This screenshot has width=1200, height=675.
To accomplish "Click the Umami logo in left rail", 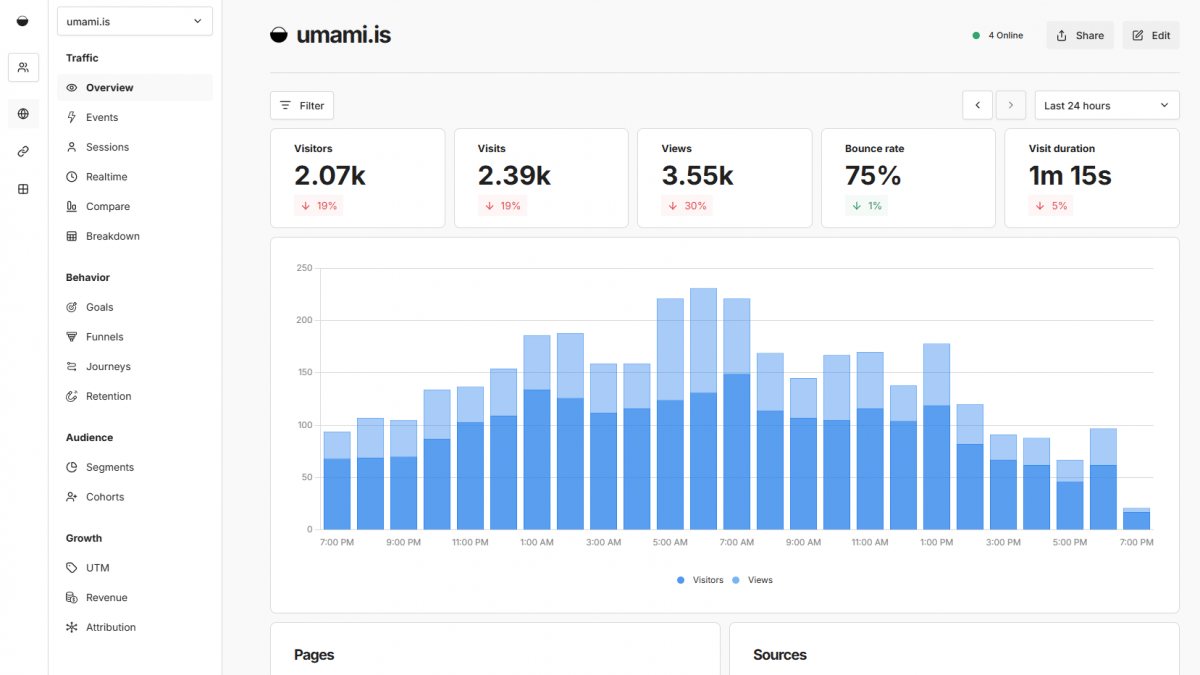I will point(23,21).
